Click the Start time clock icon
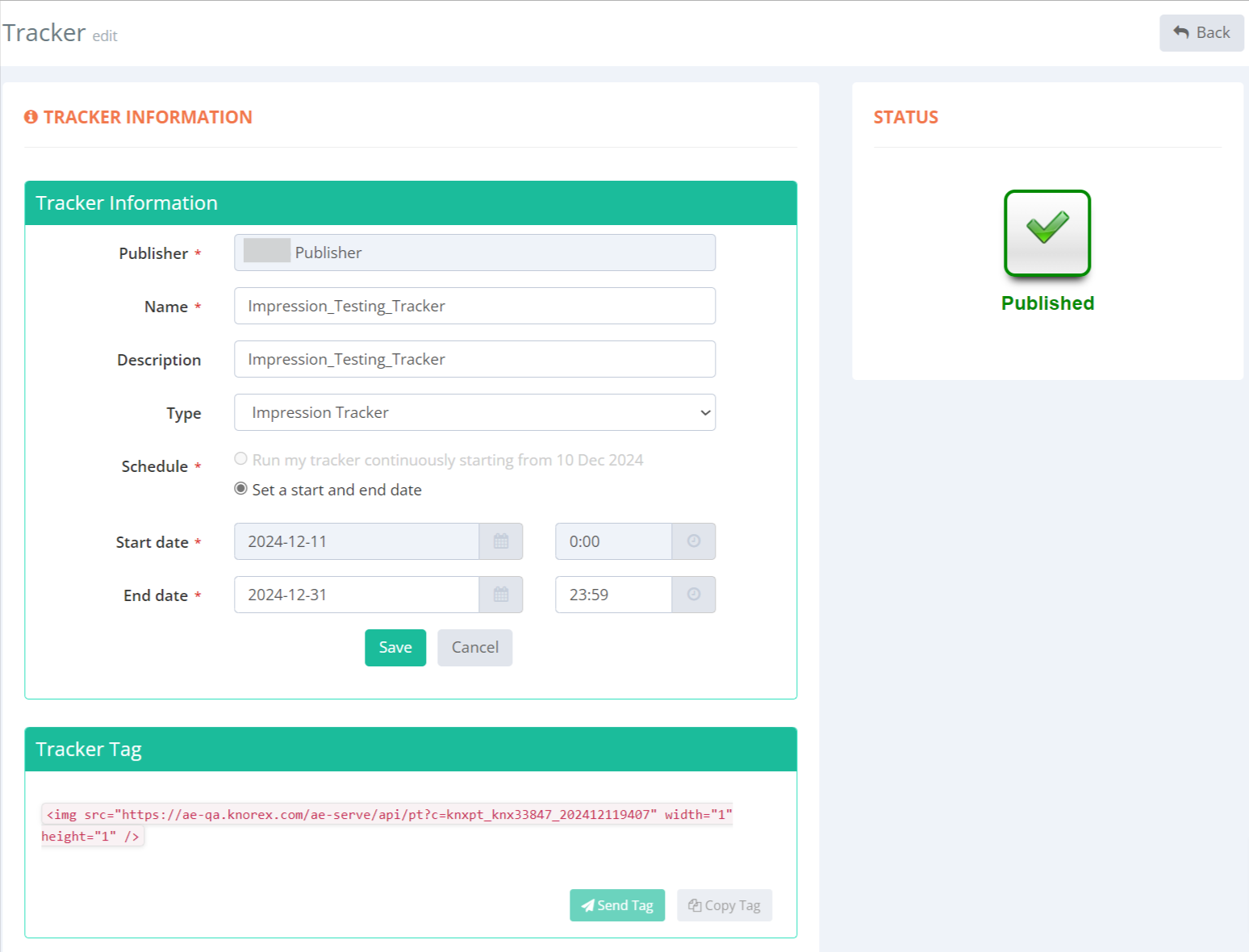This screenshot has height=952, width=1249. click(x=693, y=541)
